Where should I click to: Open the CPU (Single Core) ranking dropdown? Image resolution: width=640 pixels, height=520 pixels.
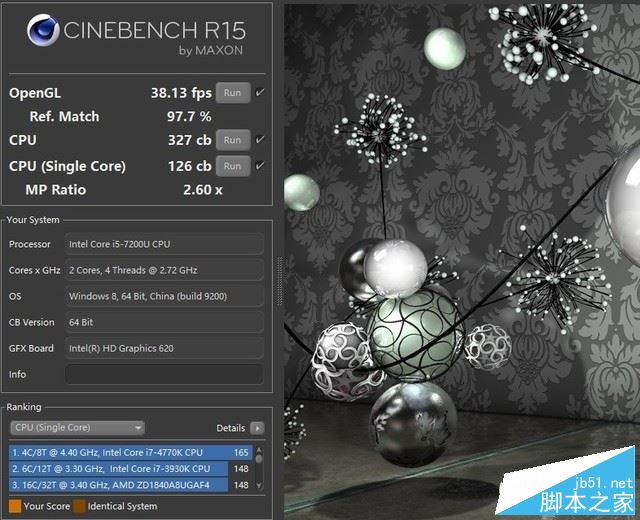click(77, 428)
